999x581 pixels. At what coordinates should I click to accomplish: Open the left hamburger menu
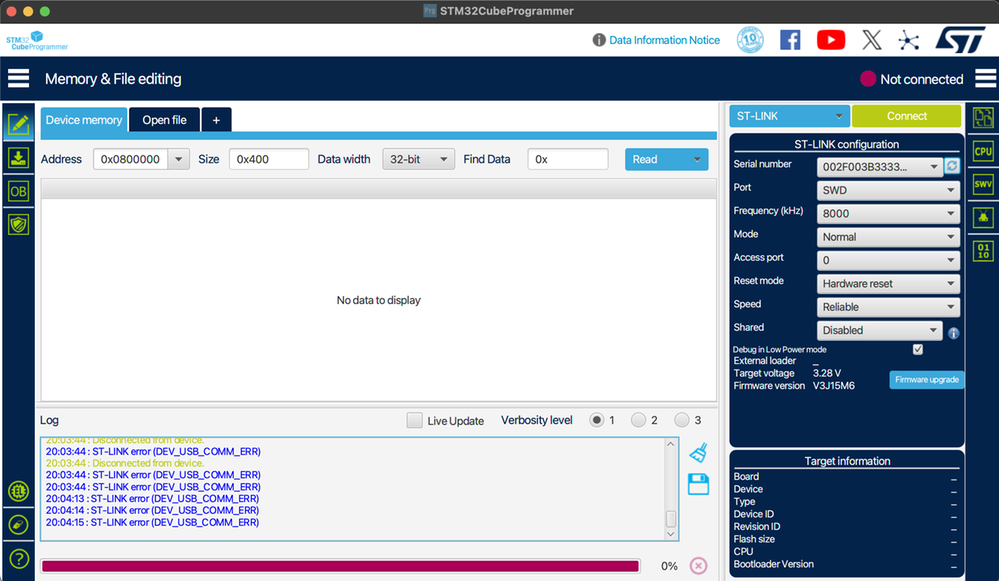(x=18, y=78)
